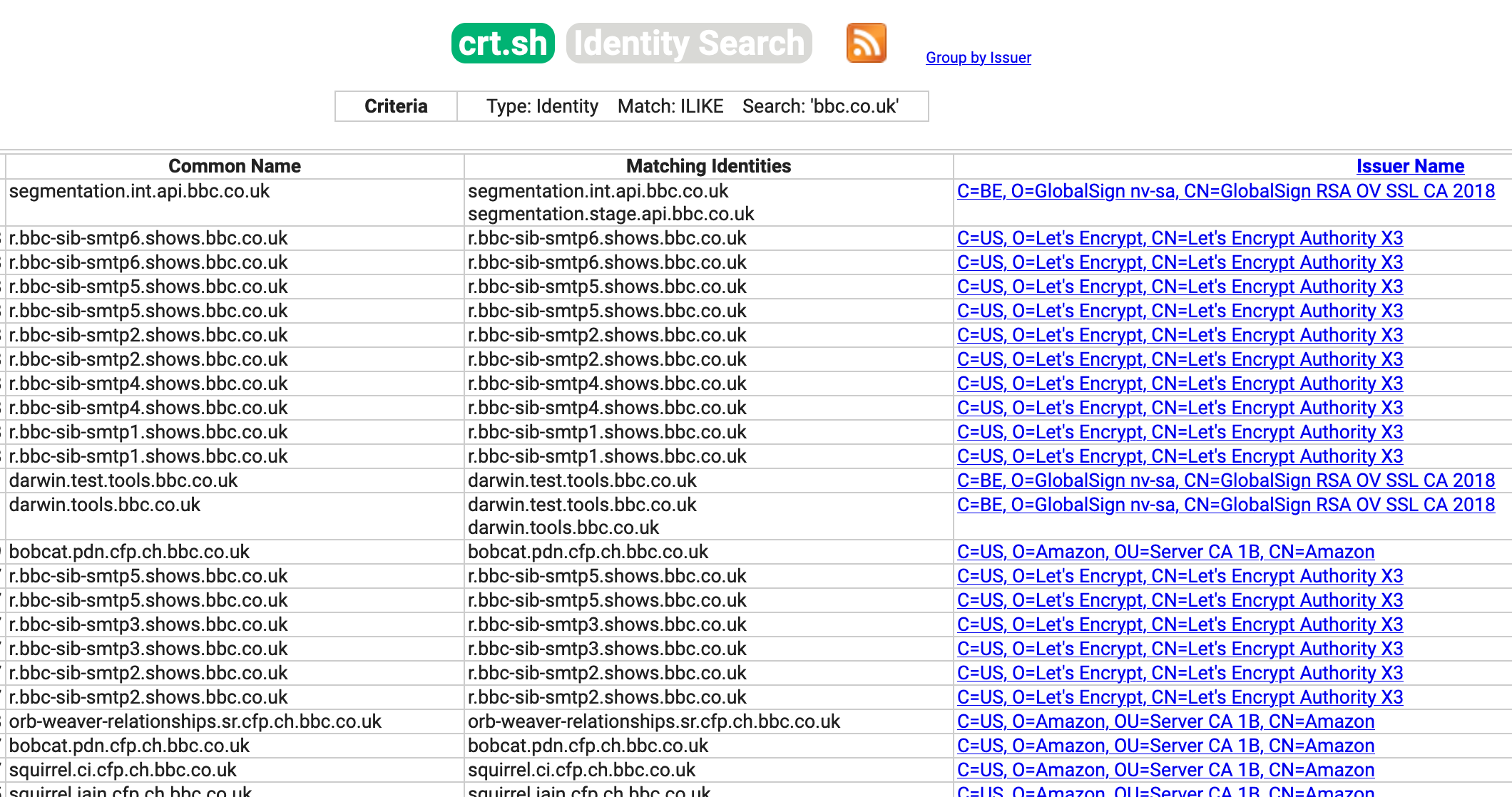
Task: Open Amazon issuer on second bobcat.pdn row
Action: [1166, 746]
